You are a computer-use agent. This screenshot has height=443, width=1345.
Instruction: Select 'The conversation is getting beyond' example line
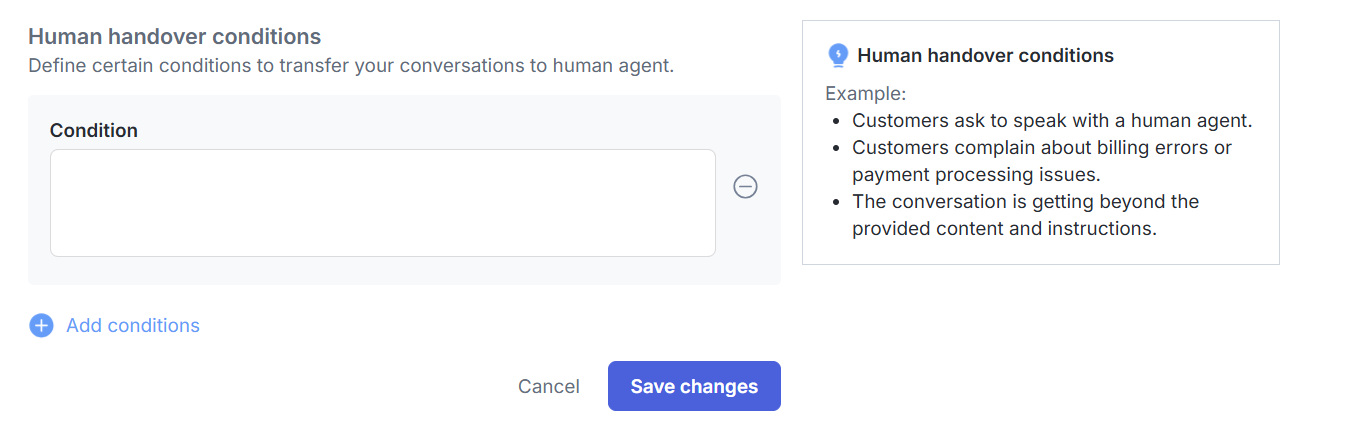click(1025, 202)
